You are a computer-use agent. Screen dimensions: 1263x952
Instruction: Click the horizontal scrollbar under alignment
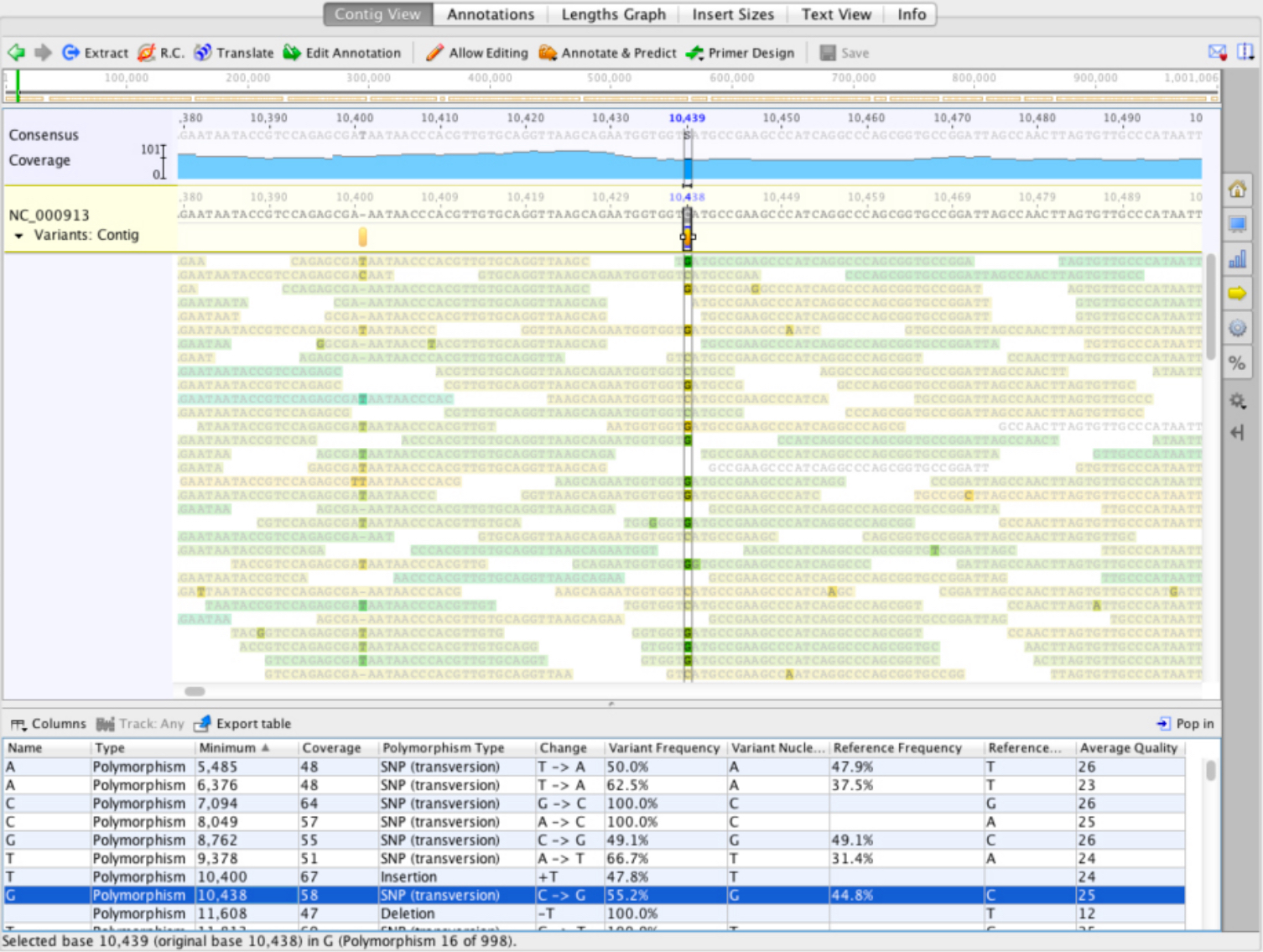click(x=195, y=692)
